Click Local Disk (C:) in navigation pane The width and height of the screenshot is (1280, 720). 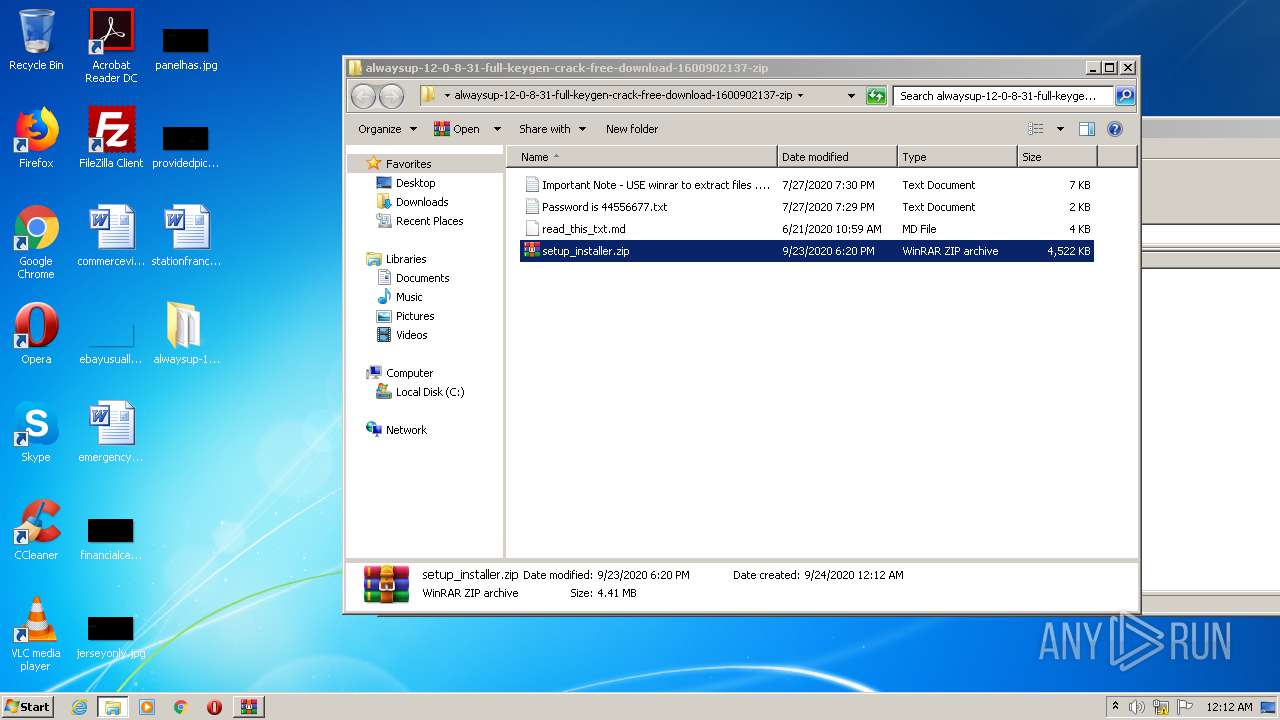tap(429, 392)
